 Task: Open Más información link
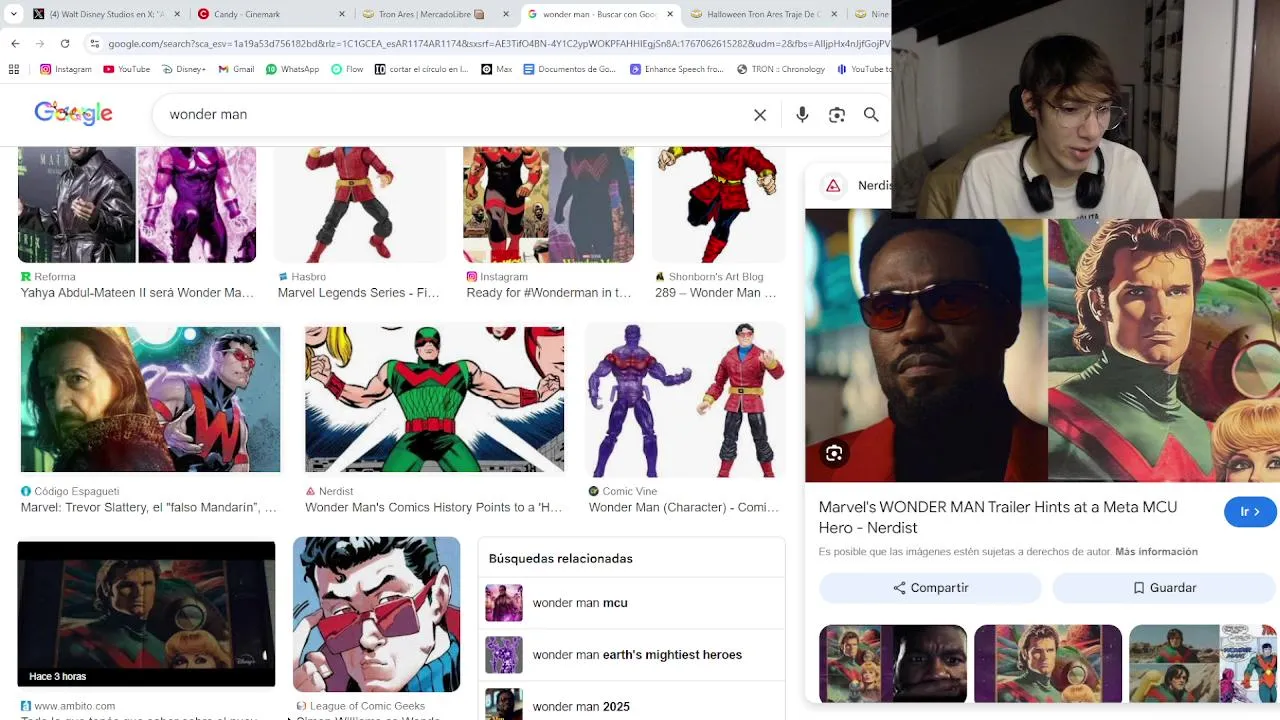click(1156, 552)
